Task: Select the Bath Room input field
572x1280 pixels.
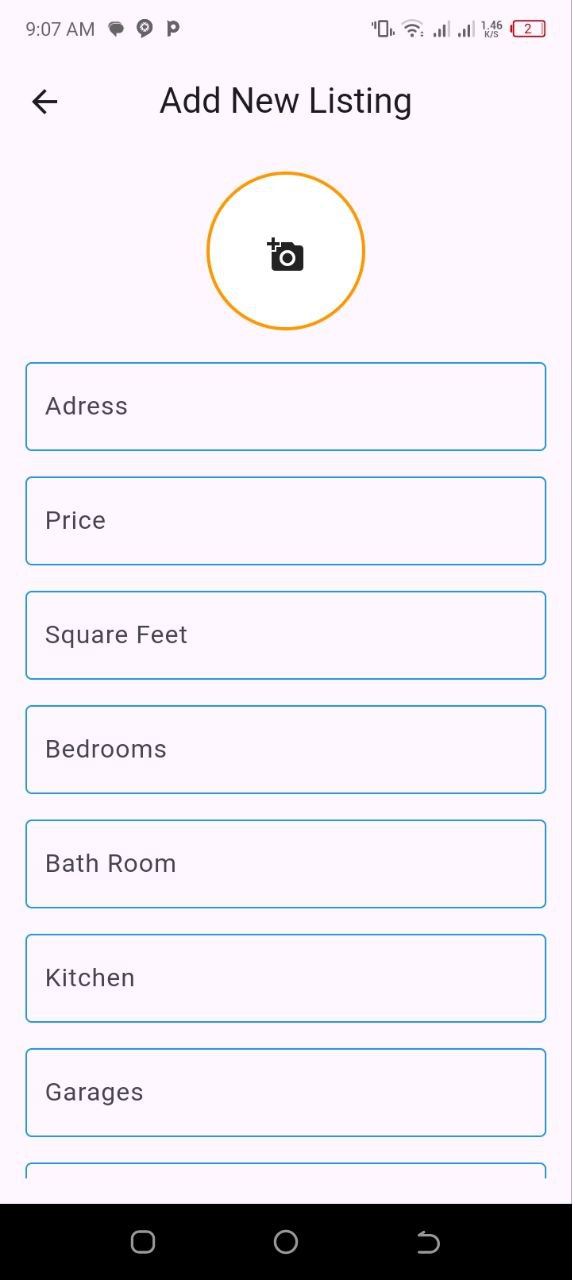Action: pyautogui.click(x=286, y=864)
